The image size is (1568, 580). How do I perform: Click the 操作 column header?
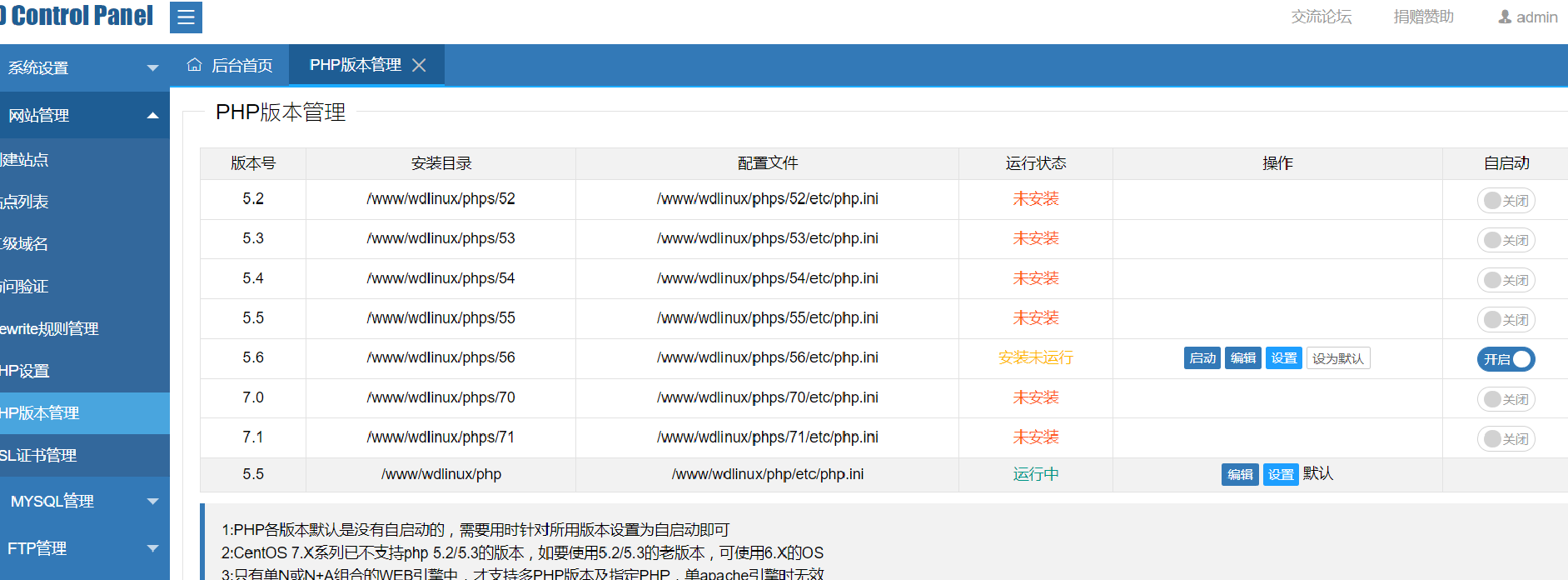(x=1277, y=163)
